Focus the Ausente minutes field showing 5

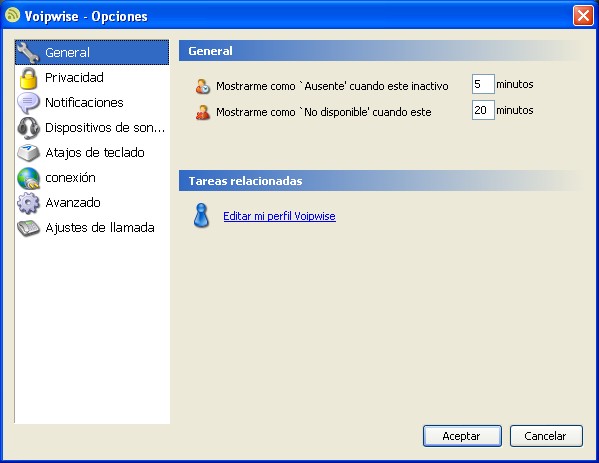click(483, 84)
